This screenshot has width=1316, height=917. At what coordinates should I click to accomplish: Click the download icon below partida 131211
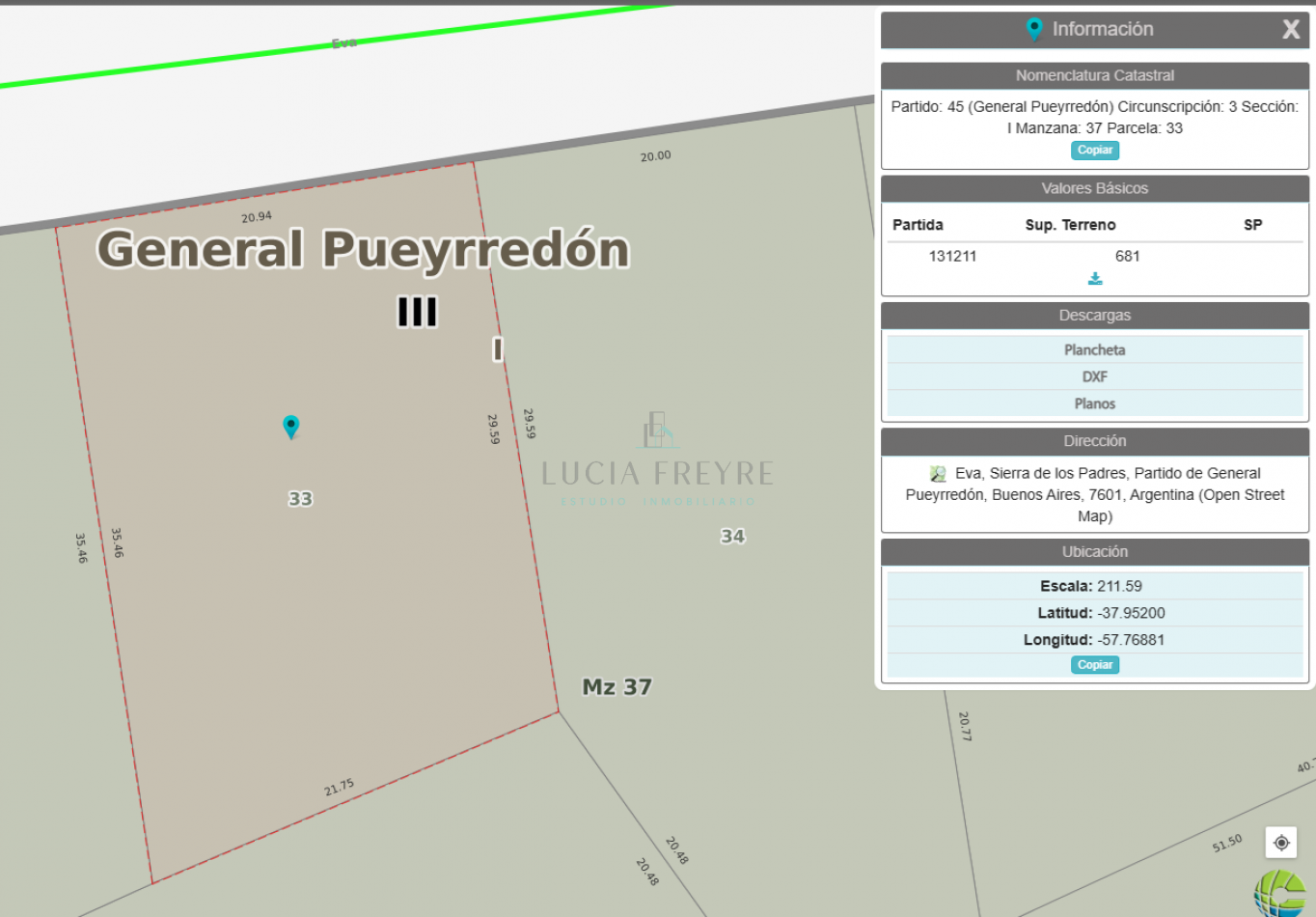click(1095, 278)
